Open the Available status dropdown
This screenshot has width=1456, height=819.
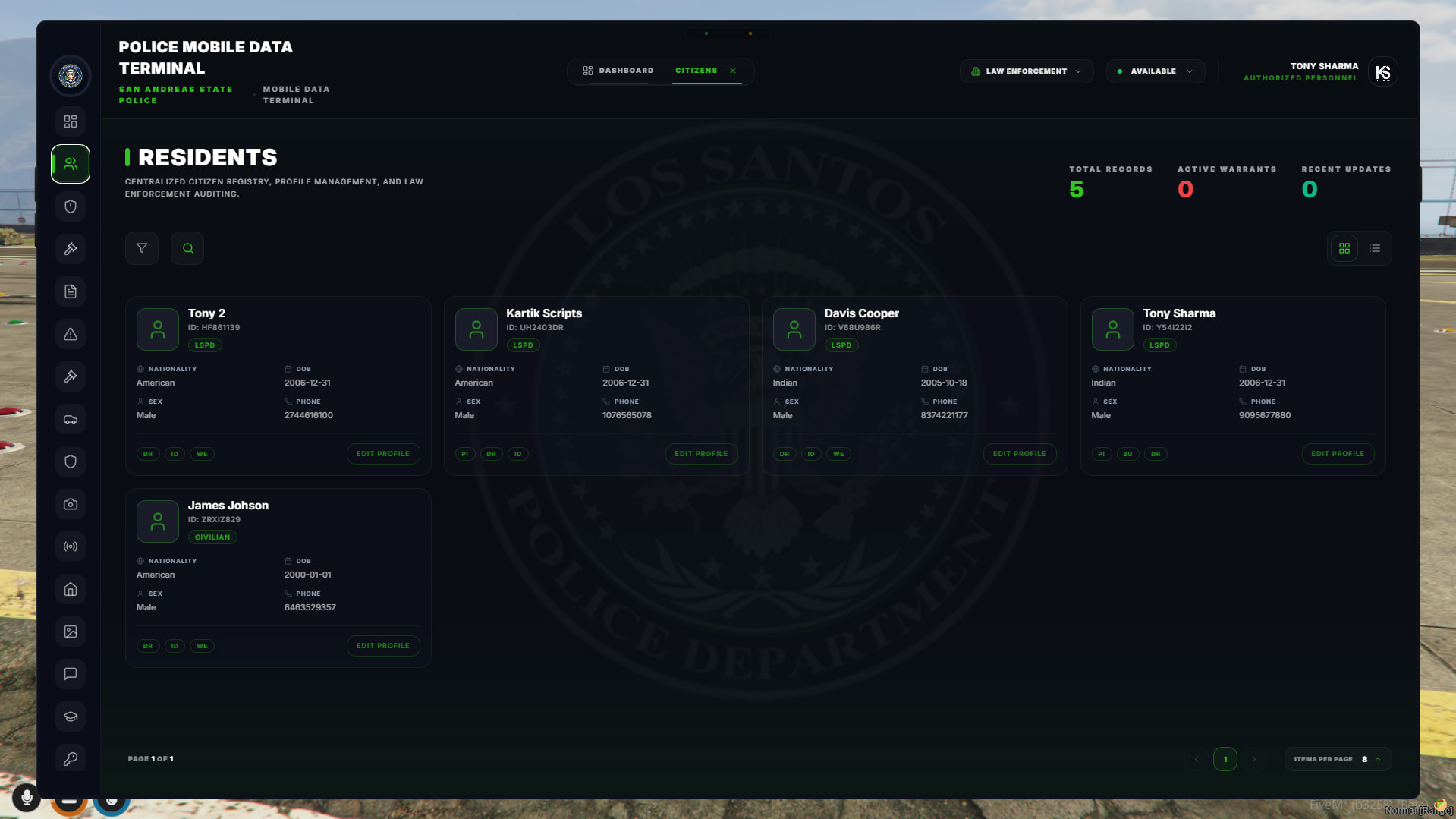tap(1155, 71)
